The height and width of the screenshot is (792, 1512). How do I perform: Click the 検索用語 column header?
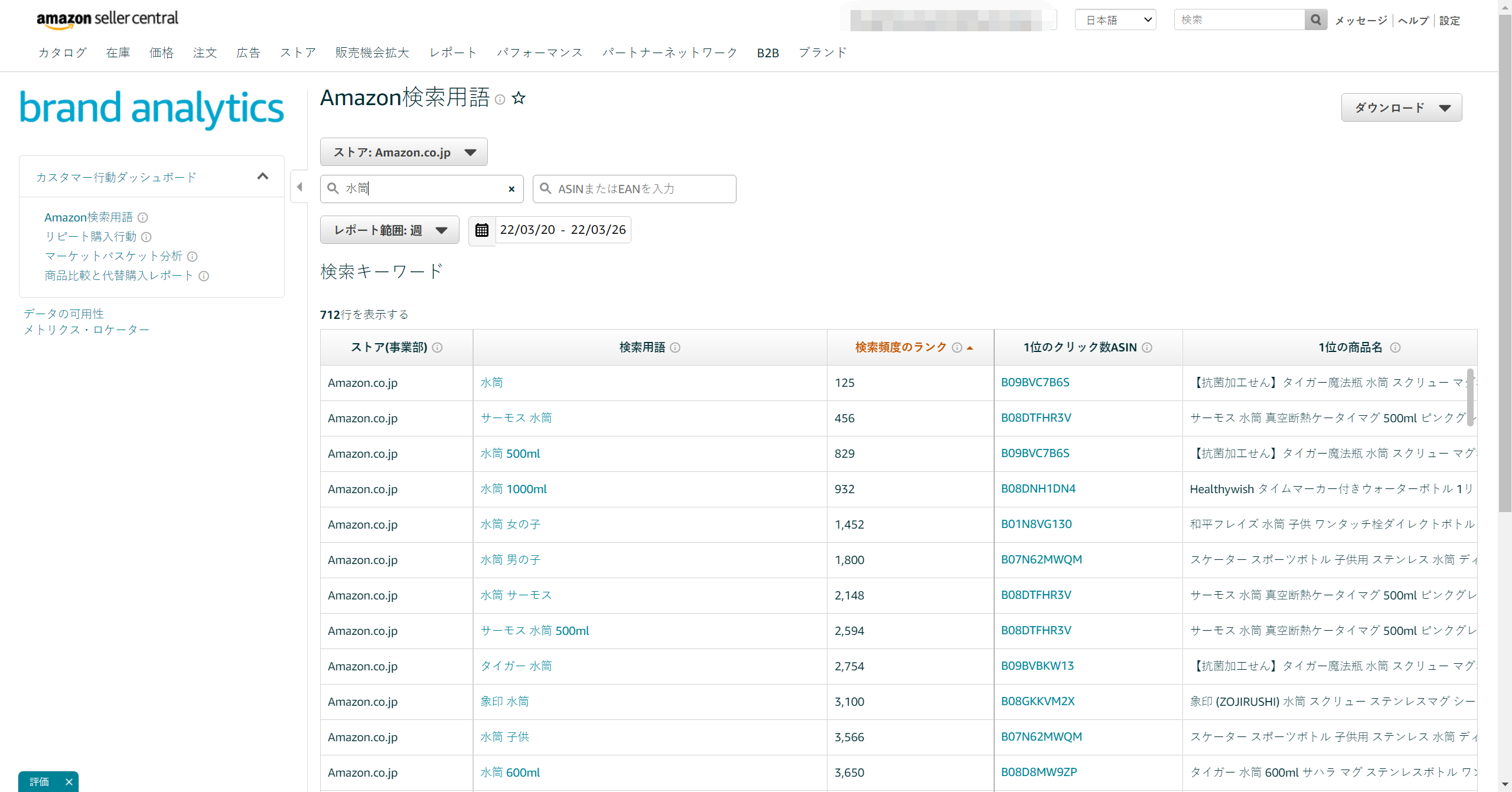(x=650, y=347)
